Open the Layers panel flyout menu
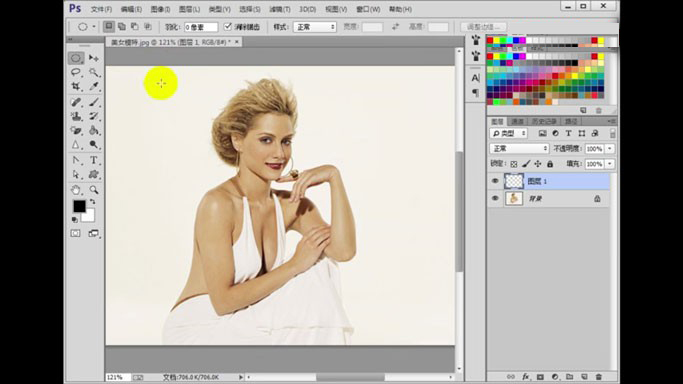 click(x=612, y=121)
